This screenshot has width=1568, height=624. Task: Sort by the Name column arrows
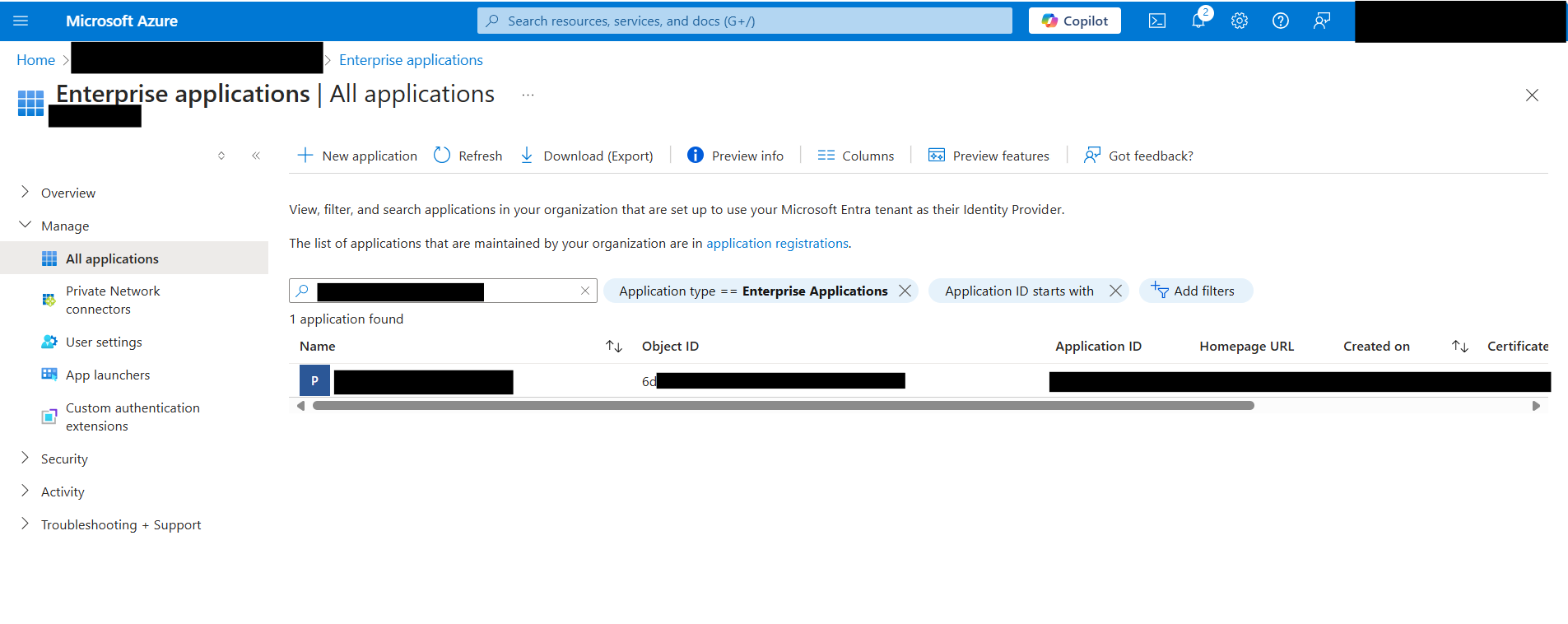click(614, 347)
